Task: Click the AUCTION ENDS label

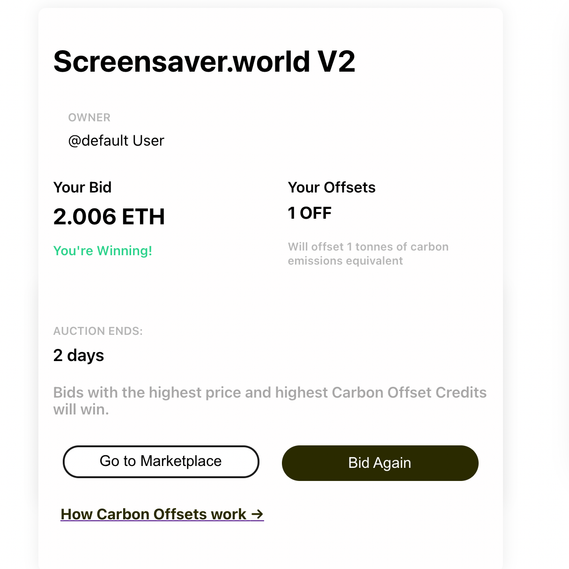Action: (x=98, y=331)
